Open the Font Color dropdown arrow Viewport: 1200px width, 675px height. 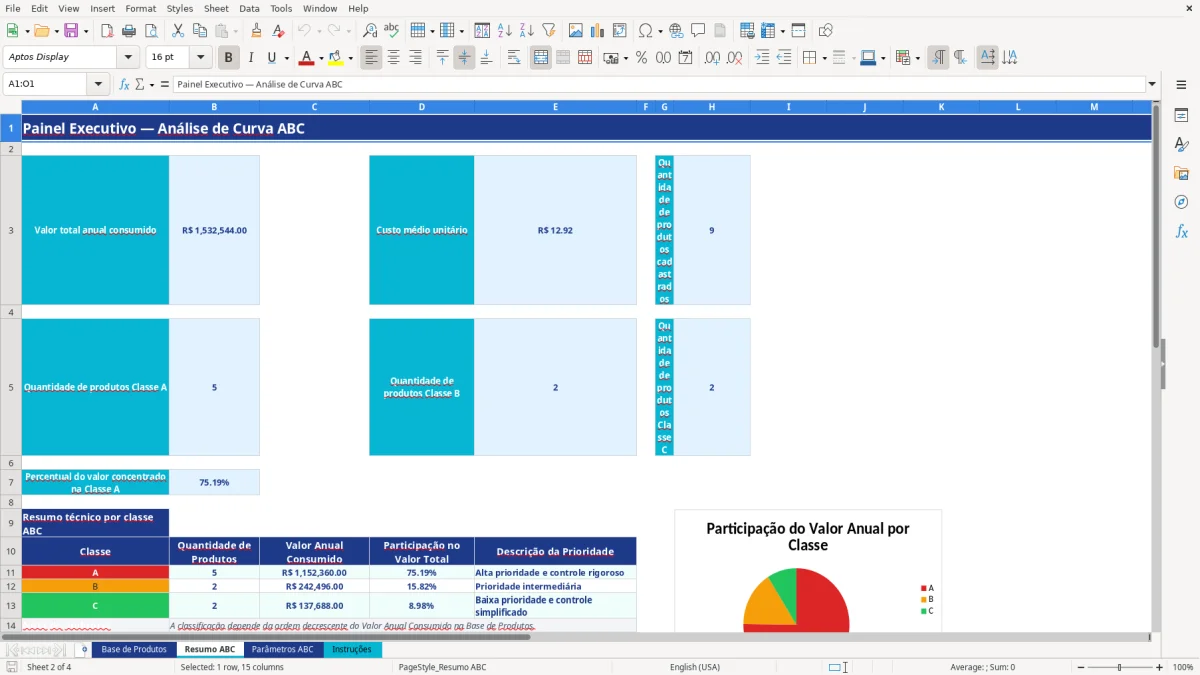tap(320, 58)
